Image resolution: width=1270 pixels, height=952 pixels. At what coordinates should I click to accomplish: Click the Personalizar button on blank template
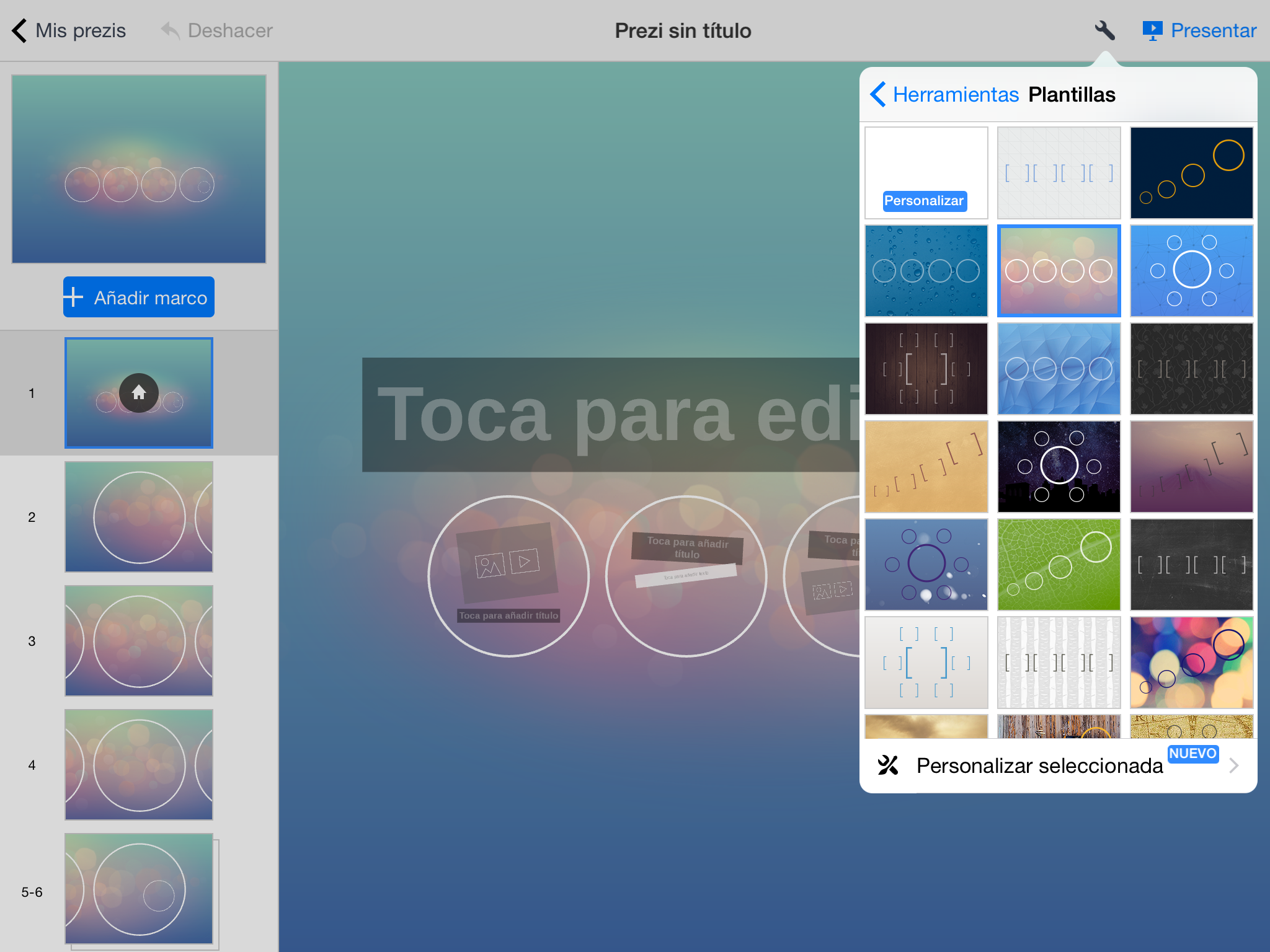pyautogui.click(x=921, y=200)
